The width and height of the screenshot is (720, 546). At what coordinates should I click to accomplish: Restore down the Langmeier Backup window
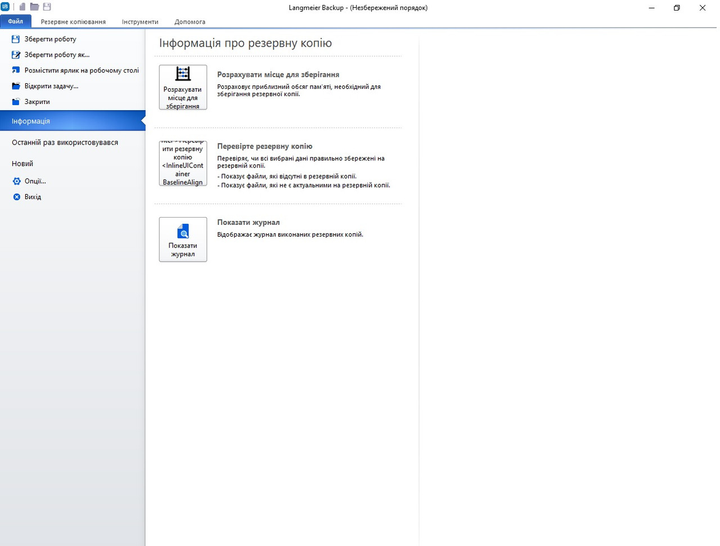[676, 8]
